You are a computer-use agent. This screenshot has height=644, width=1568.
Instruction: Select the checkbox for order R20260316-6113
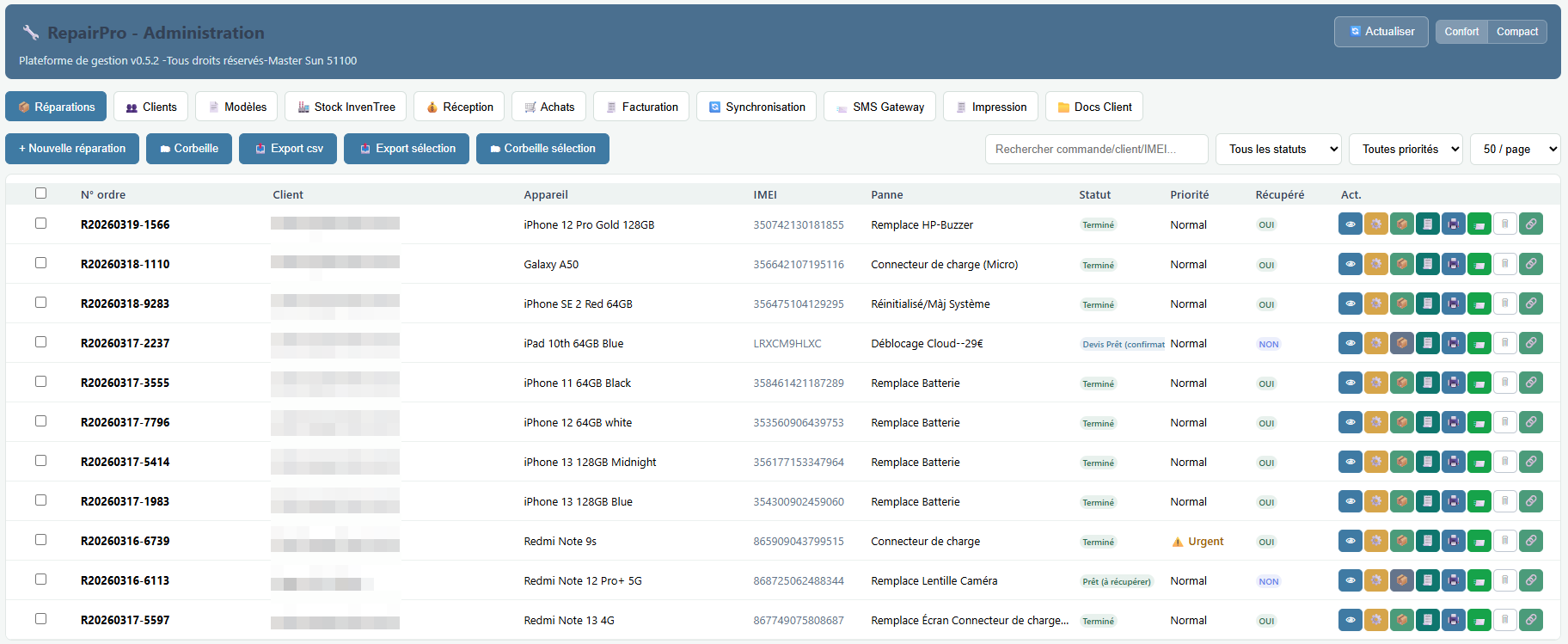coord(40,580)
